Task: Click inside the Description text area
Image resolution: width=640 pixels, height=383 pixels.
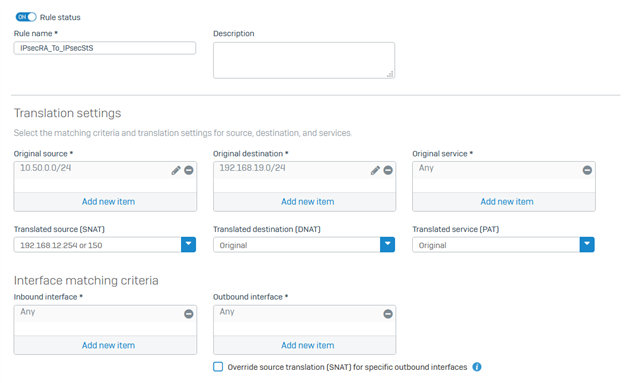Action: coord(304,60)
